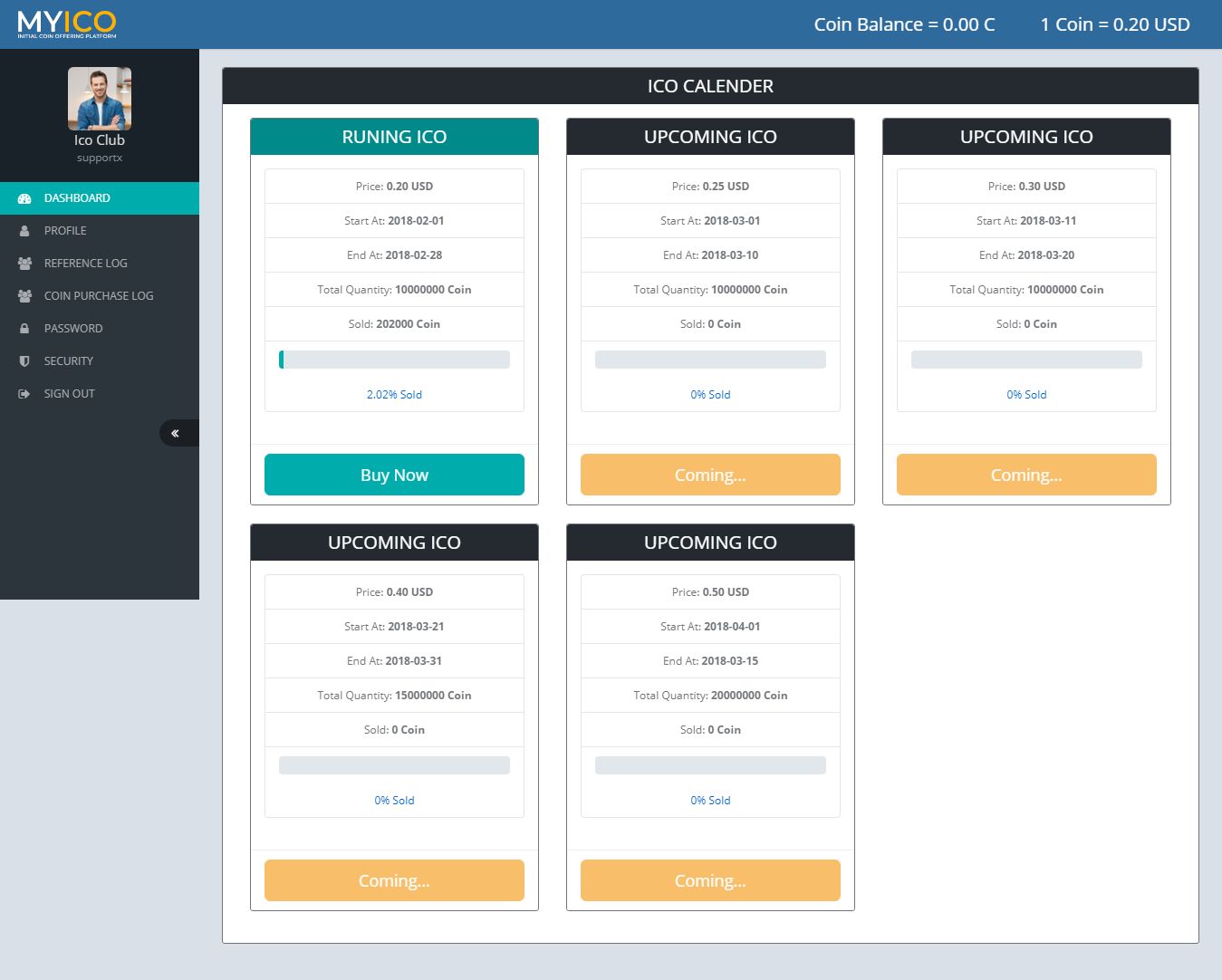Select the Security menu entry
The image size is (1222, 980).
click(x=69, y=361)
